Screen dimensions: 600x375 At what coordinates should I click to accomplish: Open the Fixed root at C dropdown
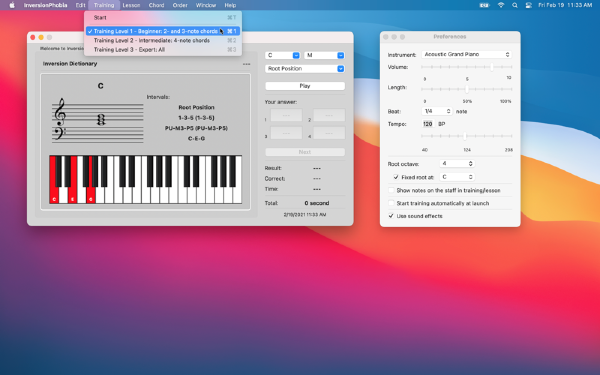click(457, 177)
